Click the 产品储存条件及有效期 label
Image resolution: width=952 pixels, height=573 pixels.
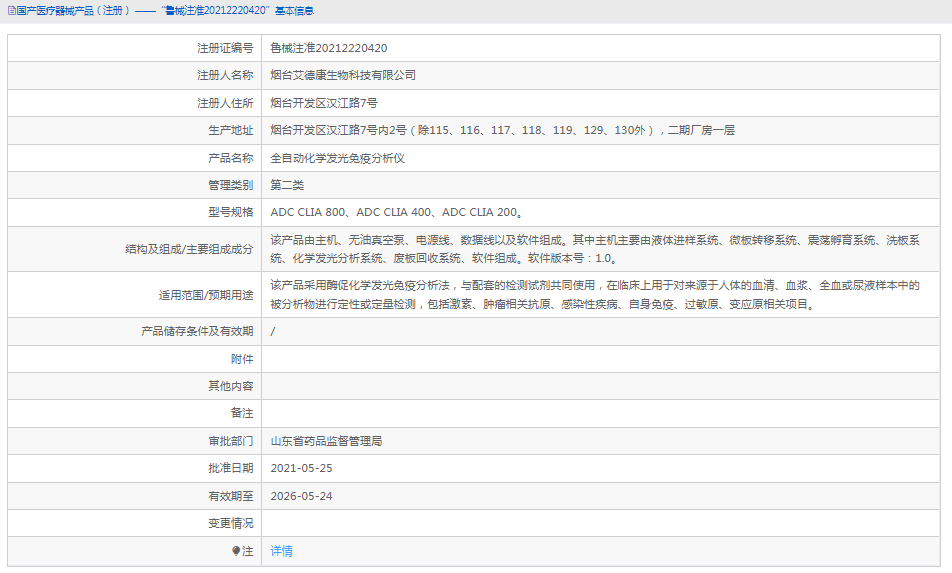pyautogui.click(x=197, y=331)
